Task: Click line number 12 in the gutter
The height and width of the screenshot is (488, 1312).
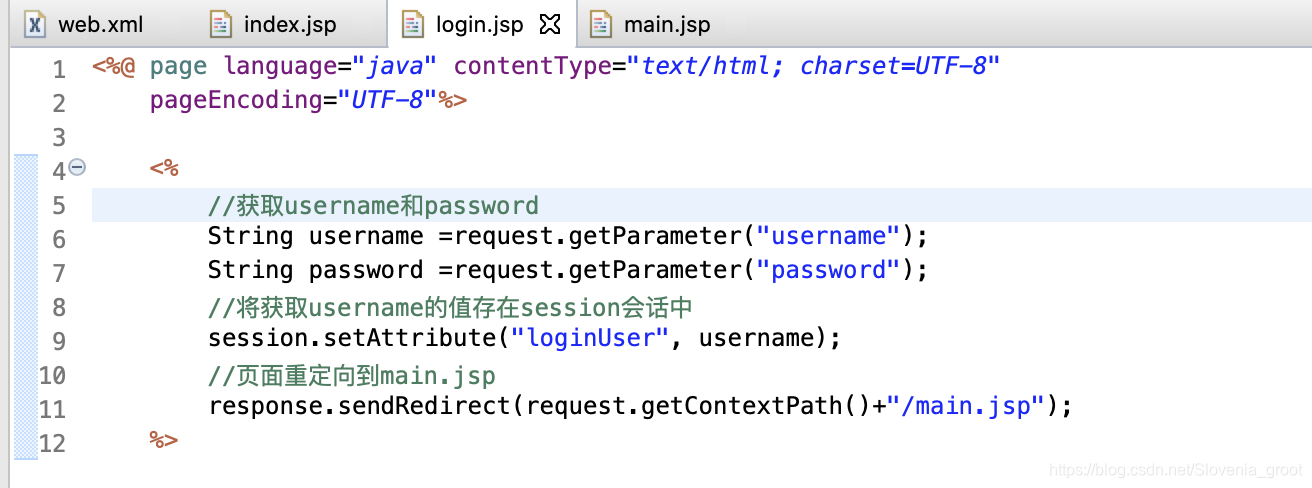Action: pos(52,443)
